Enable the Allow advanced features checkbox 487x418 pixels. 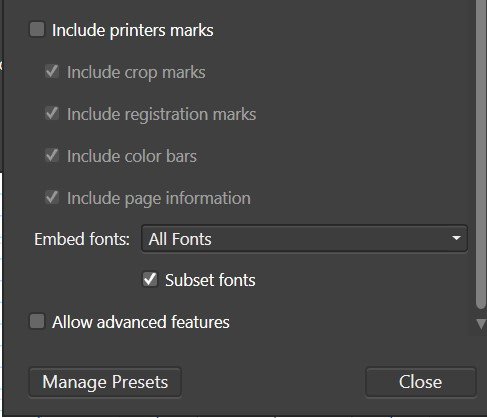click(x=37, y=321)
